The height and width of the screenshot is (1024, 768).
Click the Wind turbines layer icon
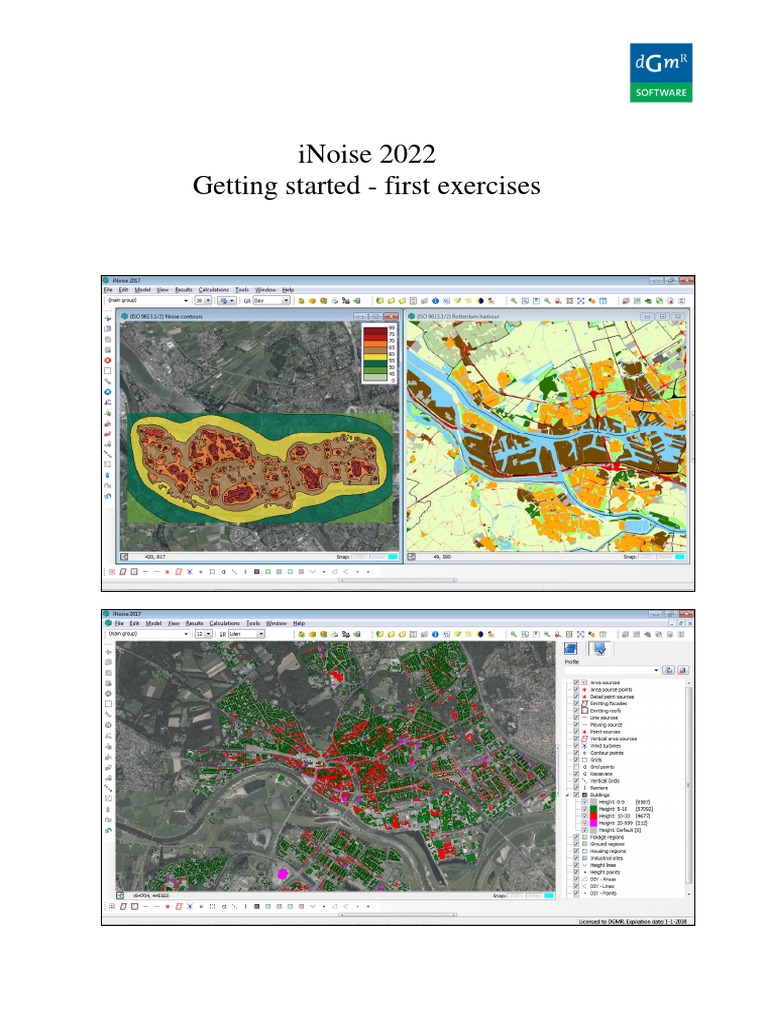(583, 746)
